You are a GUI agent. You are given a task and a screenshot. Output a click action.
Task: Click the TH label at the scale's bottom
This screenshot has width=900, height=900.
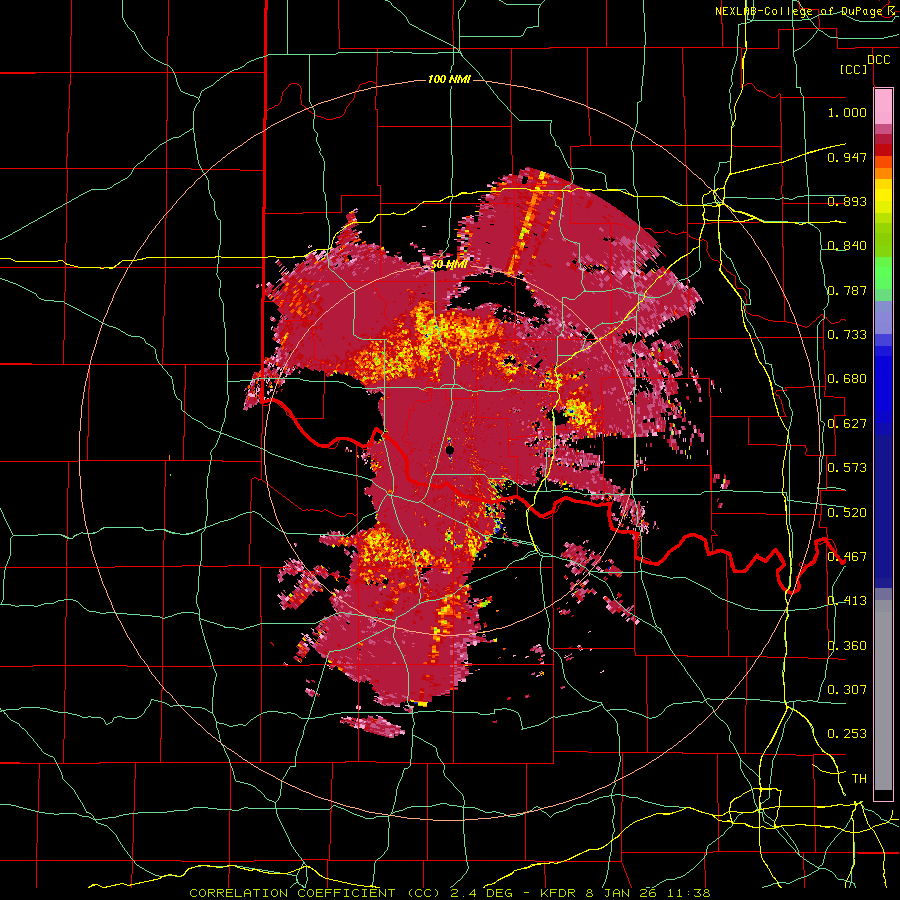pyautogui.click(x=859, y=779)
